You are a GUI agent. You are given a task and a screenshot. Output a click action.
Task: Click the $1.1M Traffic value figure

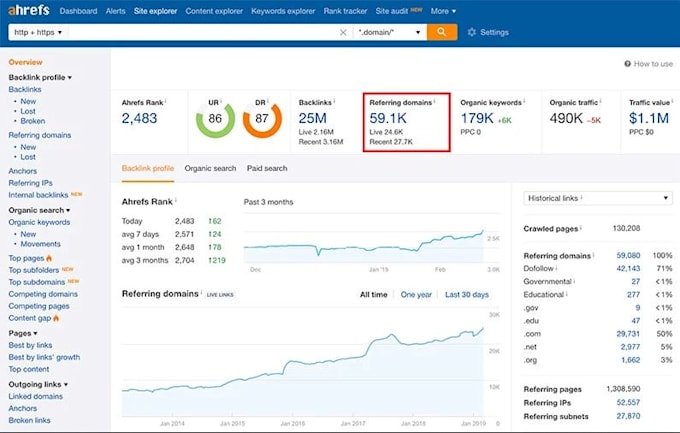pyautogui.click(x=649, y=118)
